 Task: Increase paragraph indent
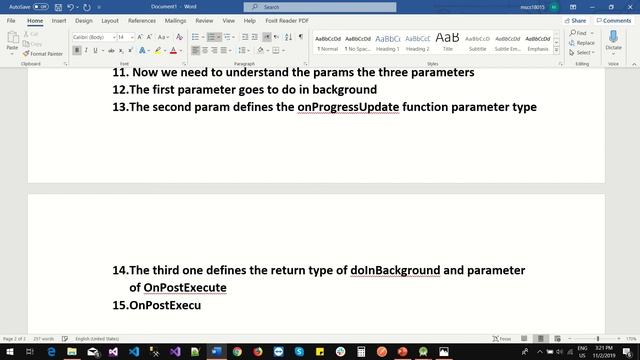(x=254, y=37)
